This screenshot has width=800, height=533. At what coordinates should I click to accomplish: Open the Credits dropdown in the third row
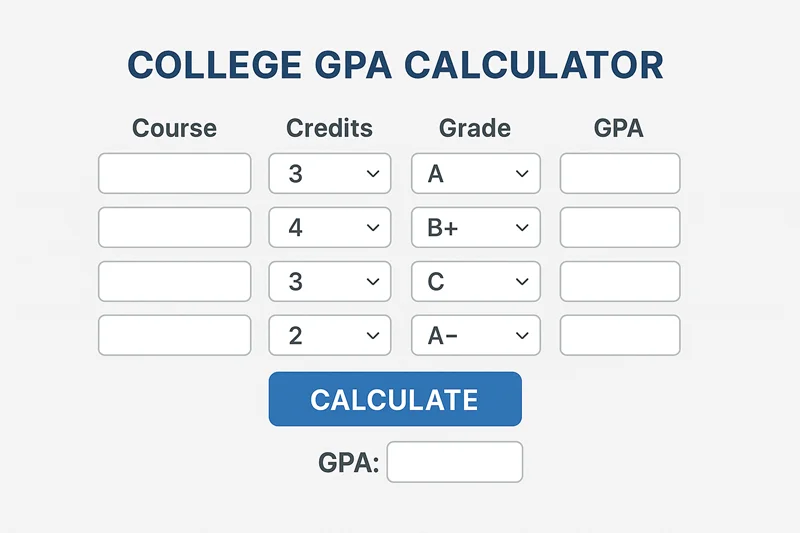tap(329, 282)
